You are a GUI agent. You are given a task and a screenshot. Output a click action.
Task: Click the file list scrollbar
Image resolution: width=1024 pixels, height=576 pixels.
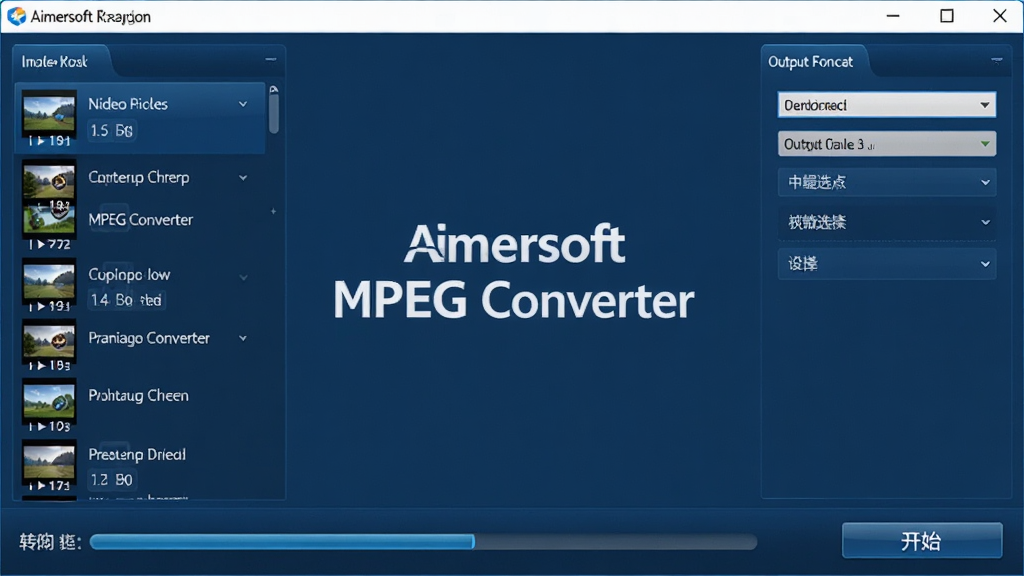click(x=274, y=114)
